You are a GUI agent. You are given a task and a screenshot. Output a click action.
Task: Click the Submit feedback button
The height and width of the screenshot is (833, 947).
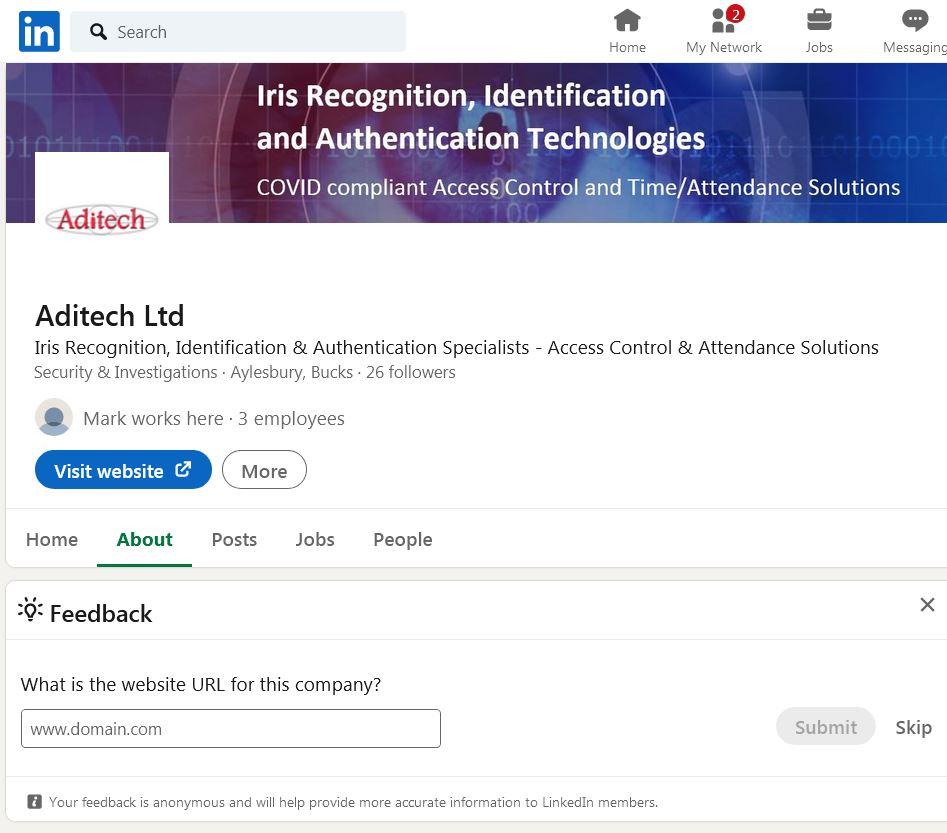click(x=826, y=727)
